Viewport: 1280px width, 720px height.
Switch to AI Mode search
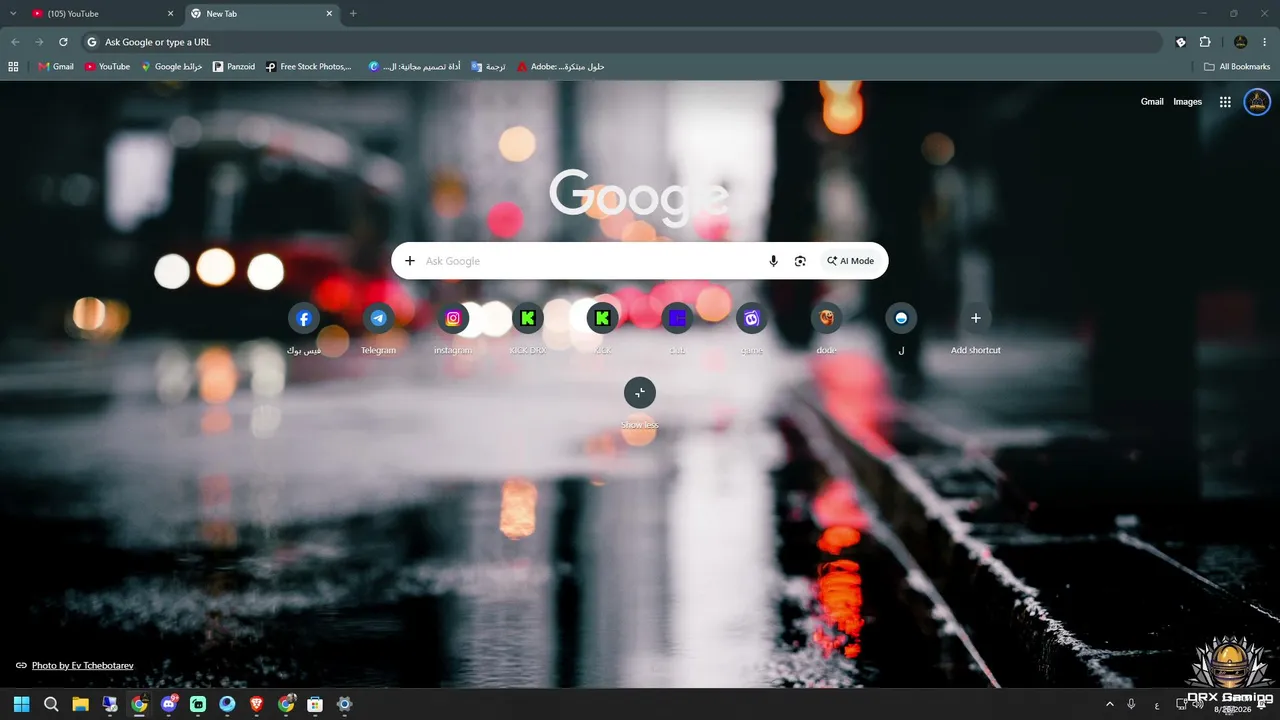click(x=850, y=261)
